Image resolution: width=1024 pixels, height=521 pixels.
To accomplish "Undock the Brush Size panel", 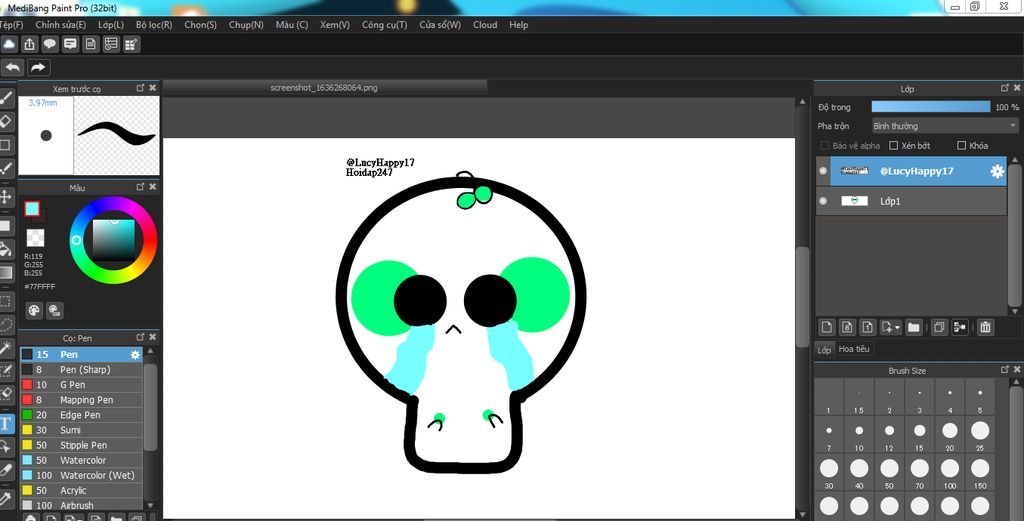I will click(x=1005, y=370).
